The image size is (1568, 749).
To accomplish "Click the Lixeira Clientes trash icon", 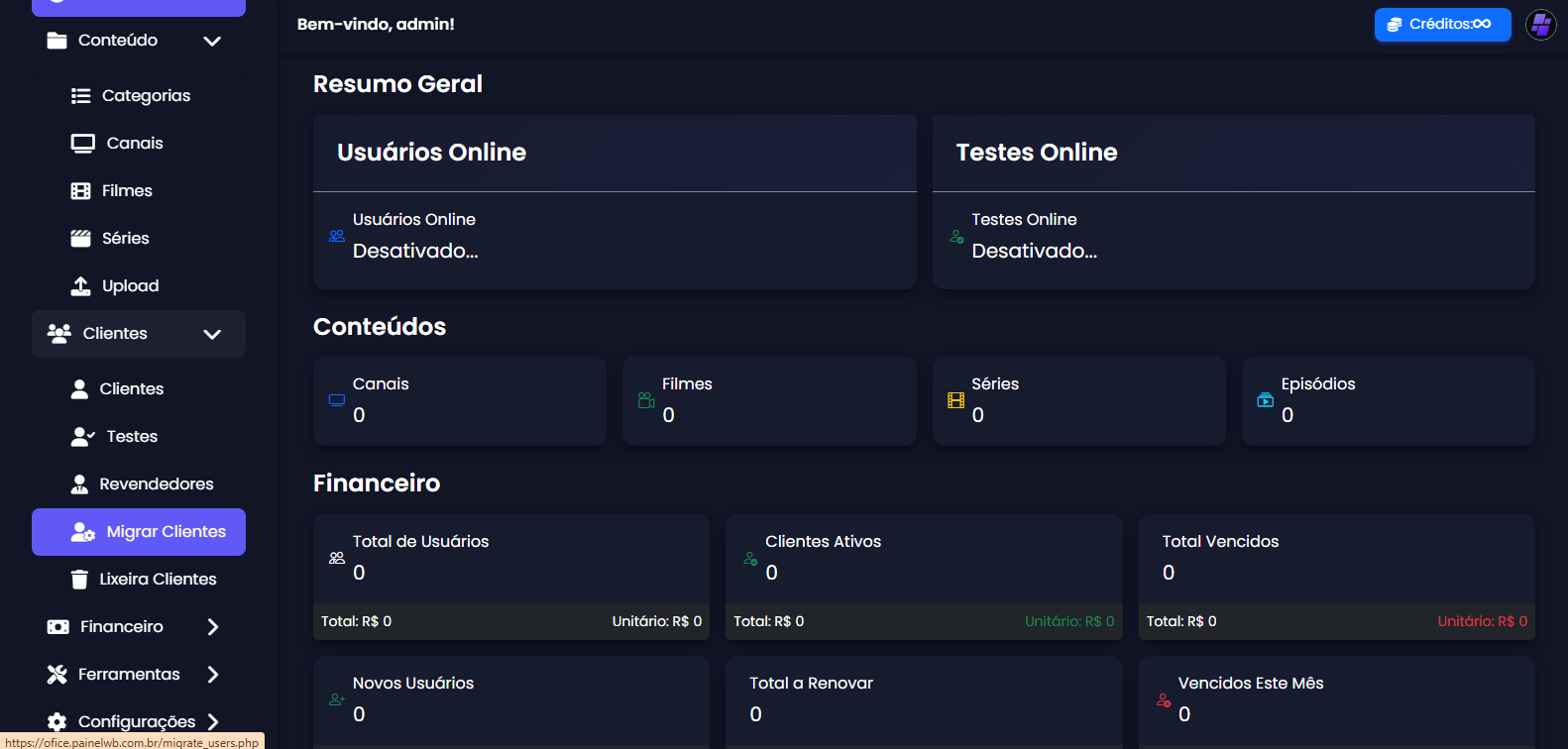I will tap(79, 580).
